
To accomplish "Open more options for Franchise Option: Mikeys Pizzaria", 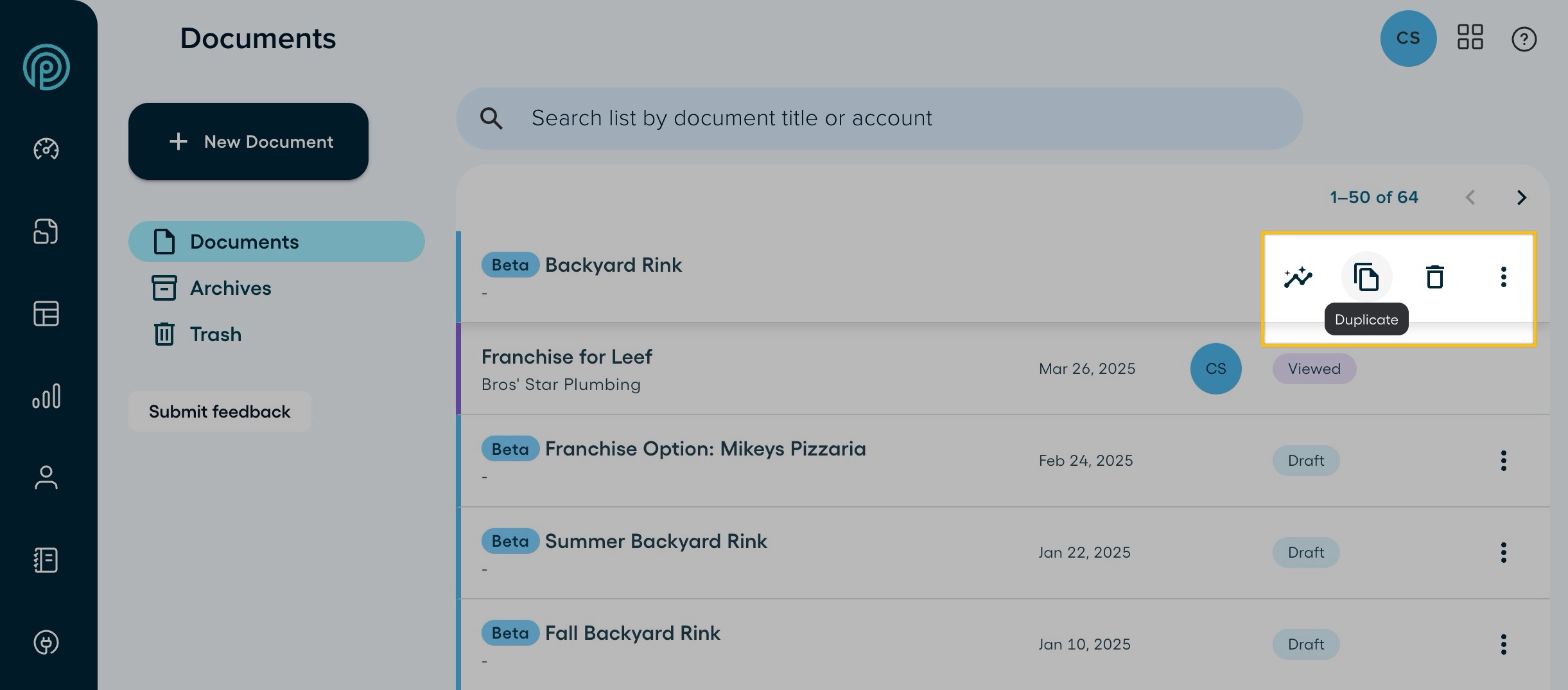I will coord(1503,461).
